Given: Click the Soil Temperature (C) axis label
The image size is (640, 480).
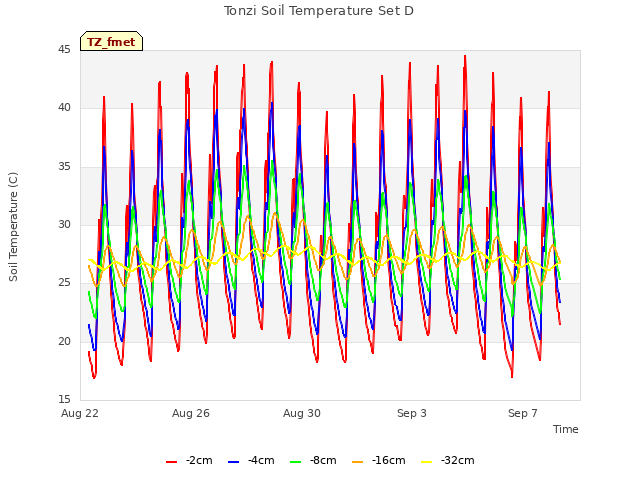Looking at the screenshot, I should [13, 227].
